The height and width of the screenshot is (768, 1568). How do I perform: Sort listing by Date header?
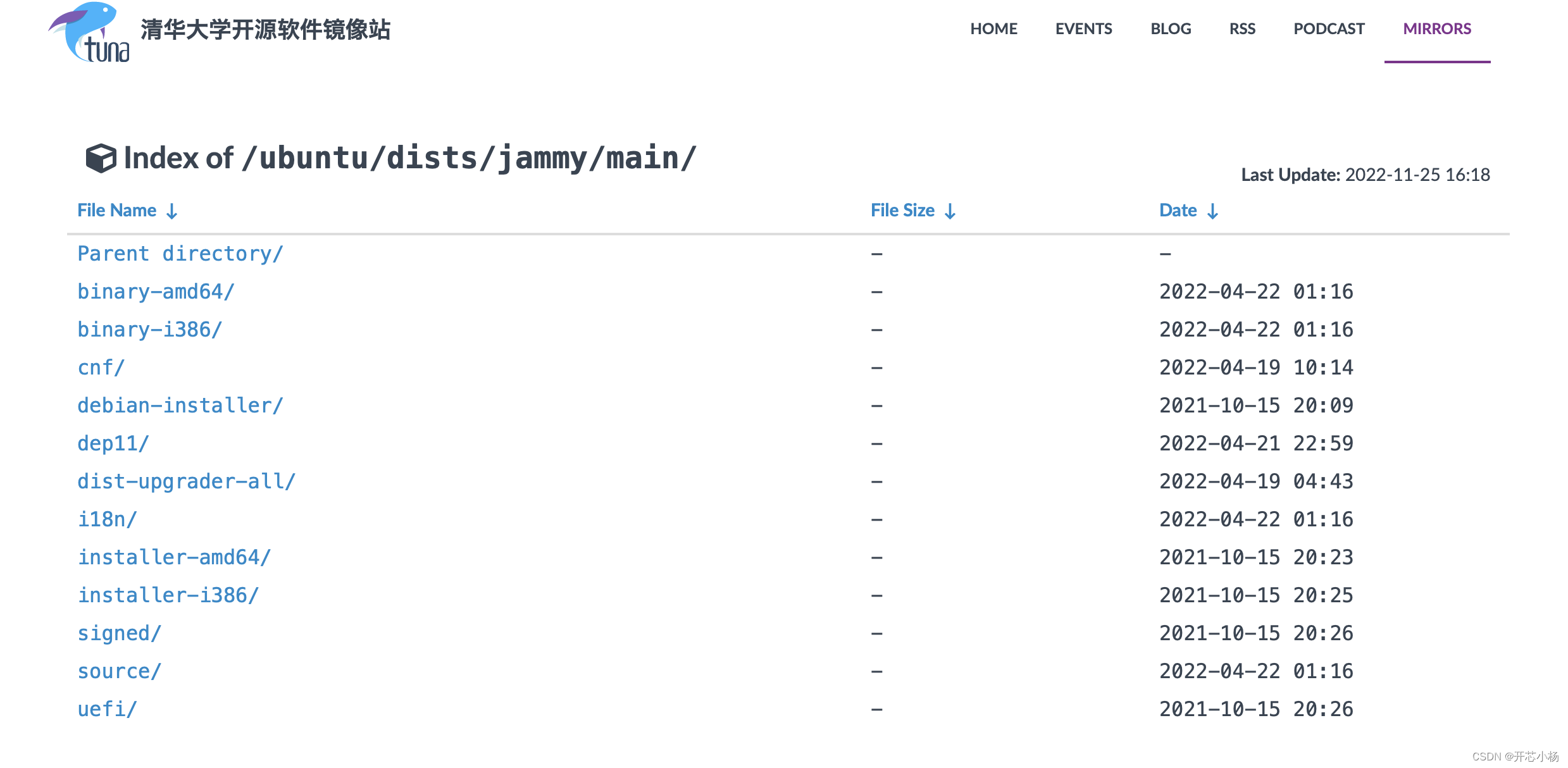point(1178,210)
